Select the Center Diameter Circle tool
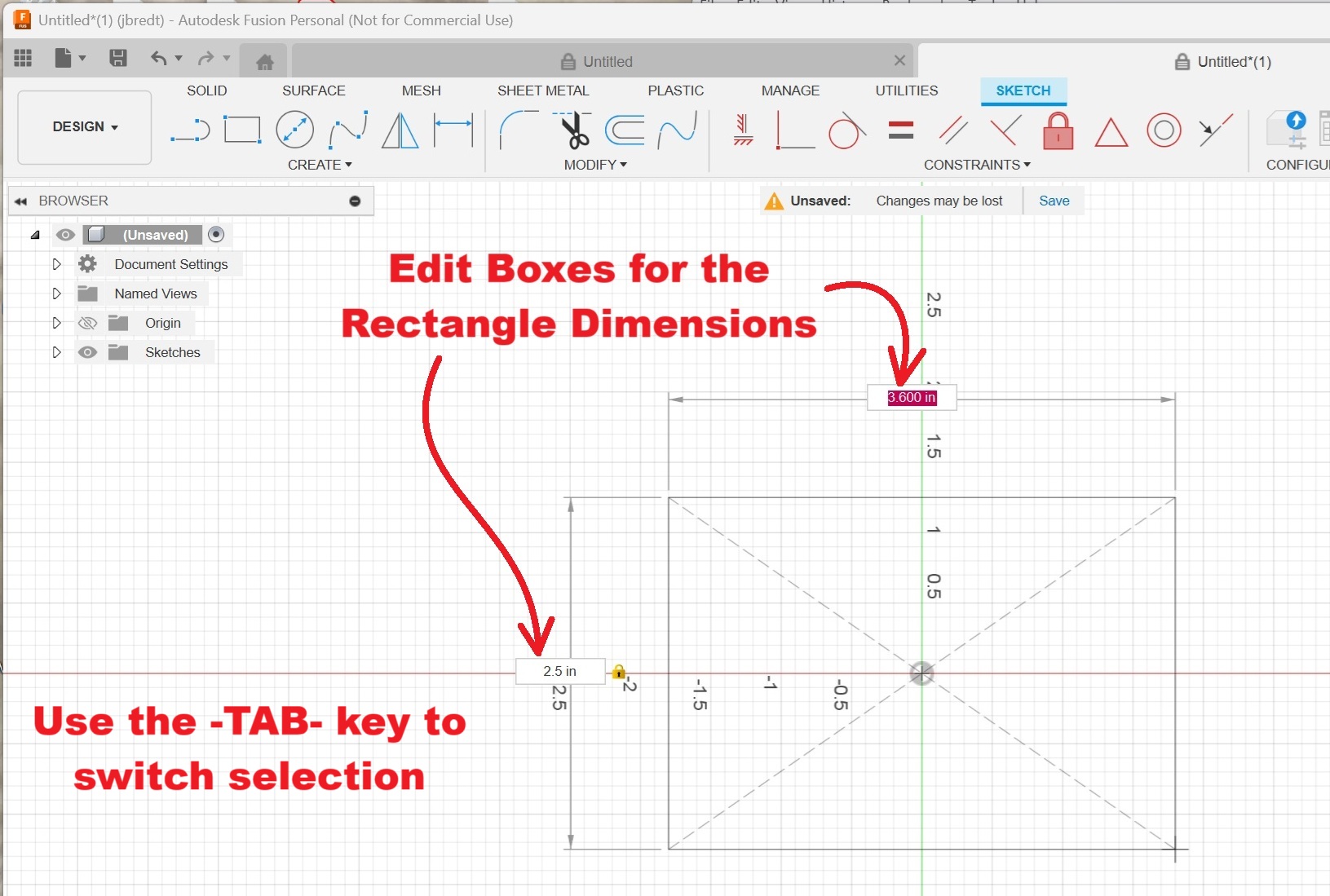Image resolution: width=1330 pixels, height=896 pixels. tap(294, 130)
